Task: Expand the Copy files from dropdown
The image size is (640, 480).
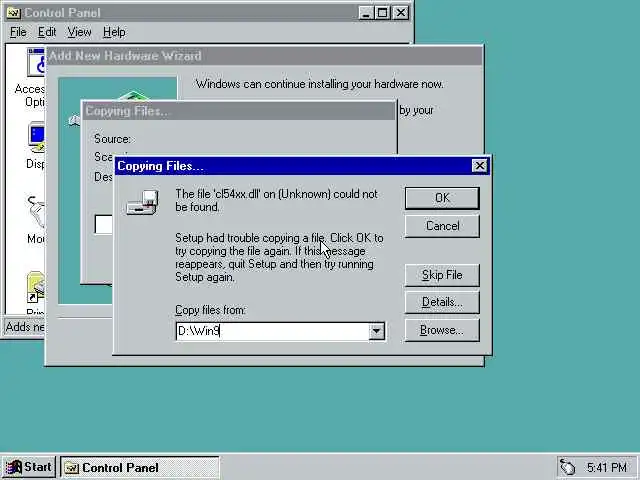Action: point(377,331)
